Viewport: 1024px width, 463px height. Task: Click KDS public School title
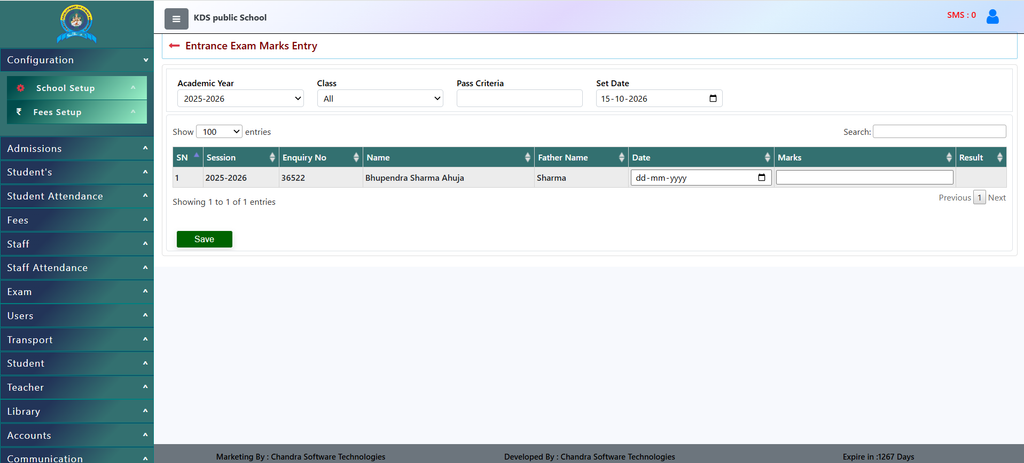230,18
